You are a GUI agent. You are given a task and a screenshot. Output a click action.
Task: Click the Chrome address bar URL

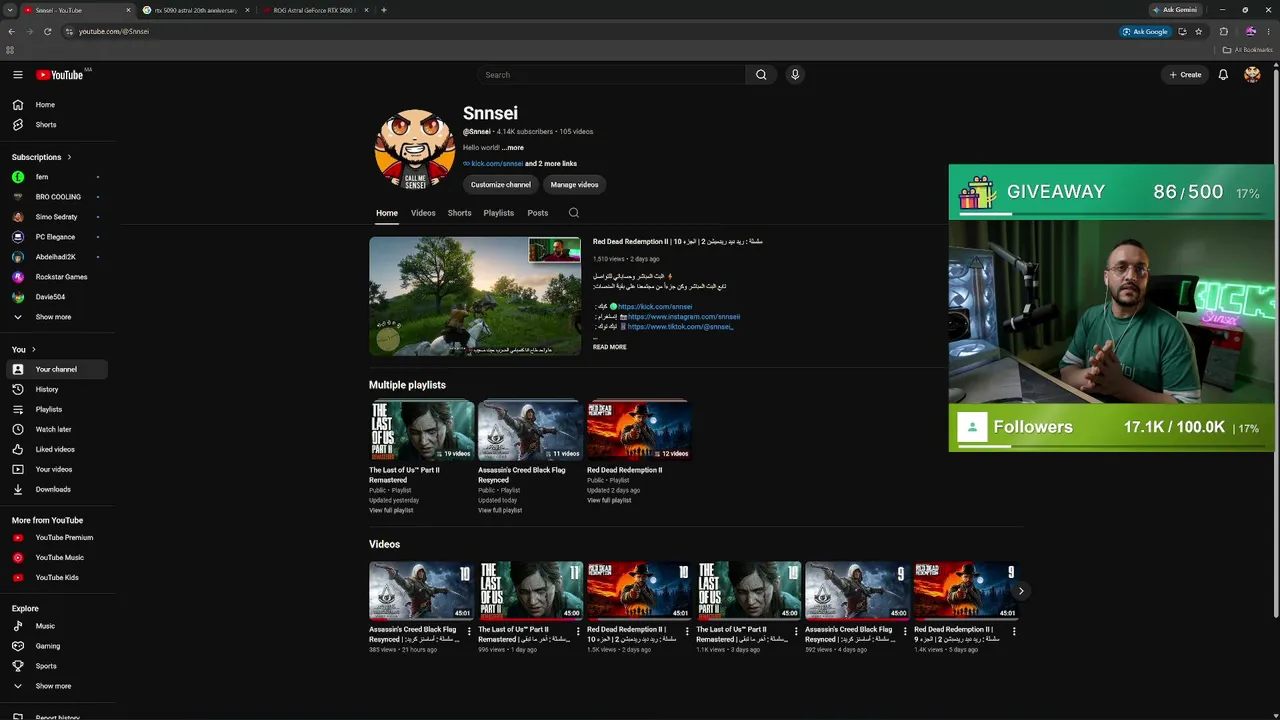[x=114, y=31]
